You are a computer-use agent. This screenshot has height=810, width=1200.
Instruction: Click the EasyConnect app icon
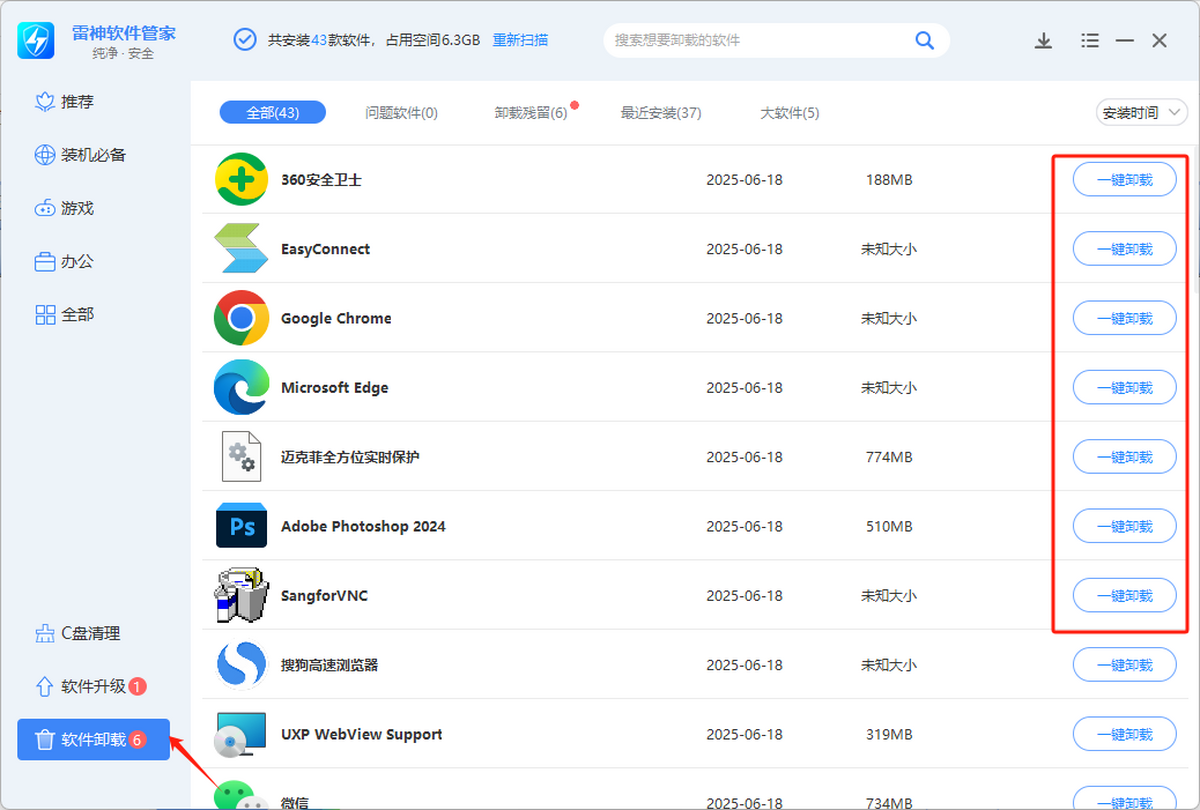coord(241,249)
